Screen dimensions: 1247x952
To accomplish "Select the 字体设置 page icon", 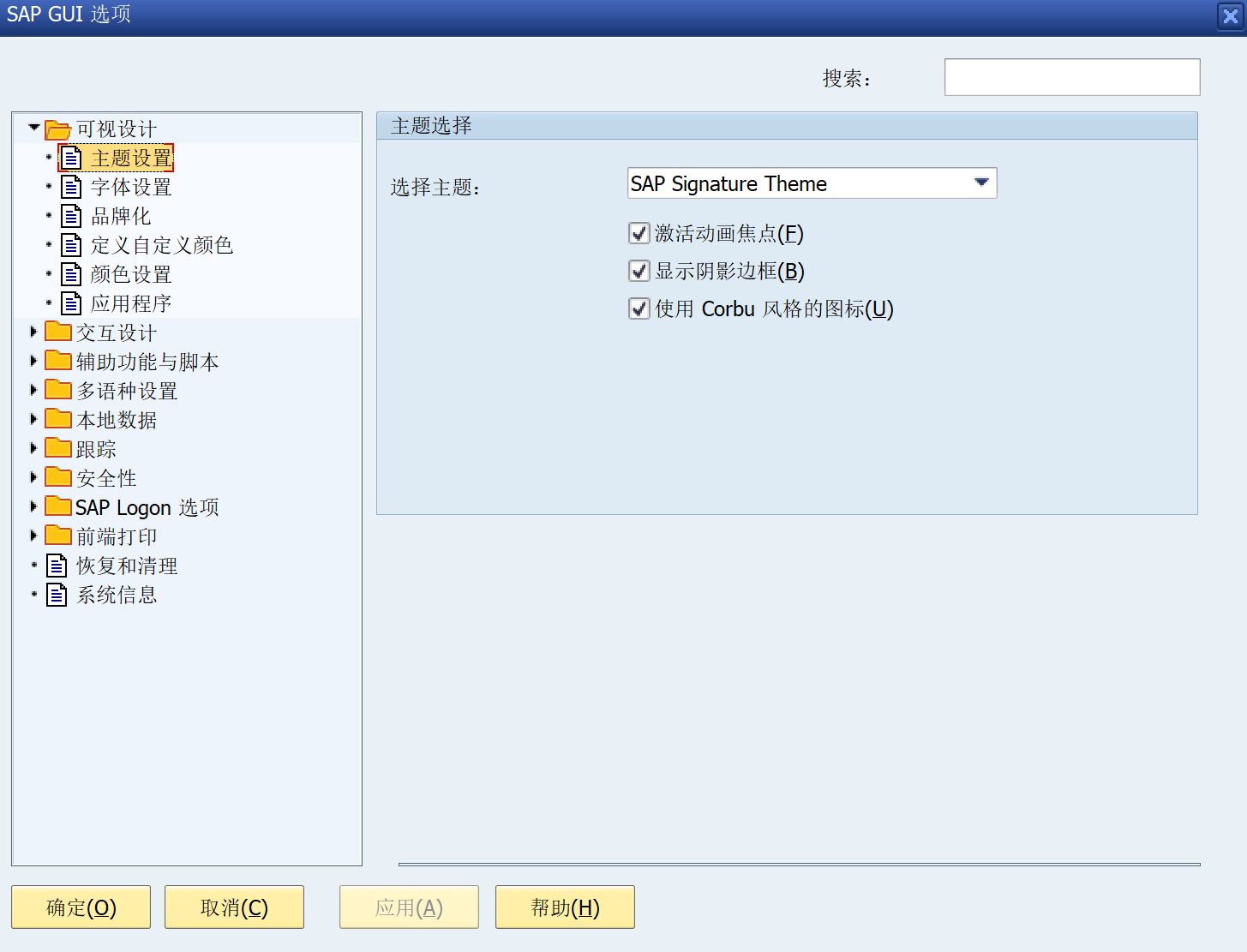I will (70, 187).
